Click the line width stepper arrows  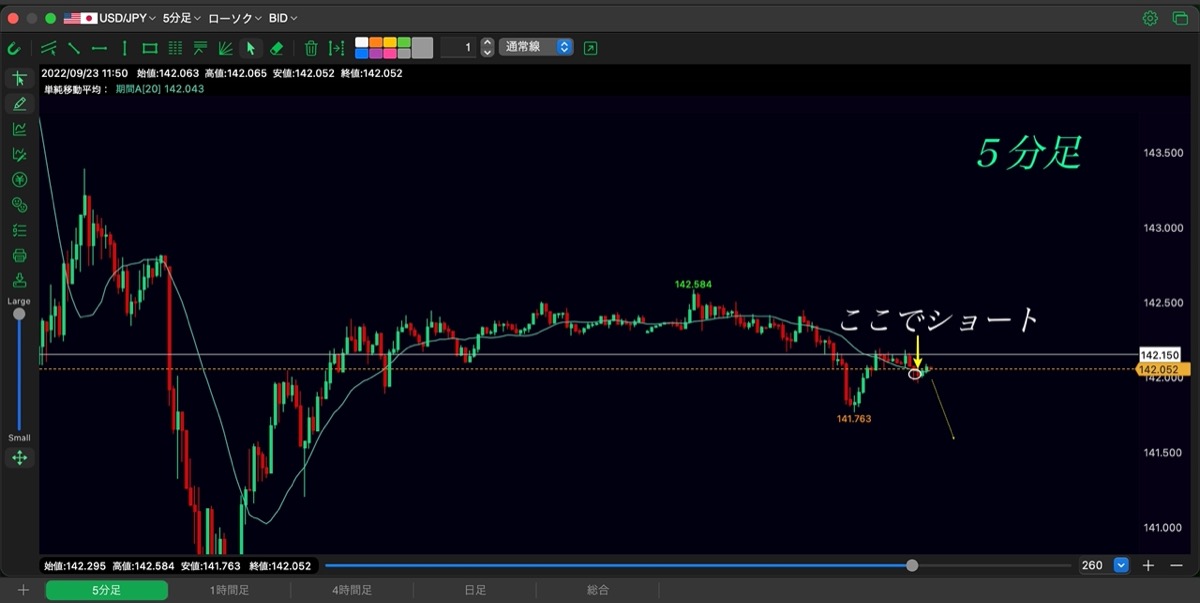tap(487, 47)
